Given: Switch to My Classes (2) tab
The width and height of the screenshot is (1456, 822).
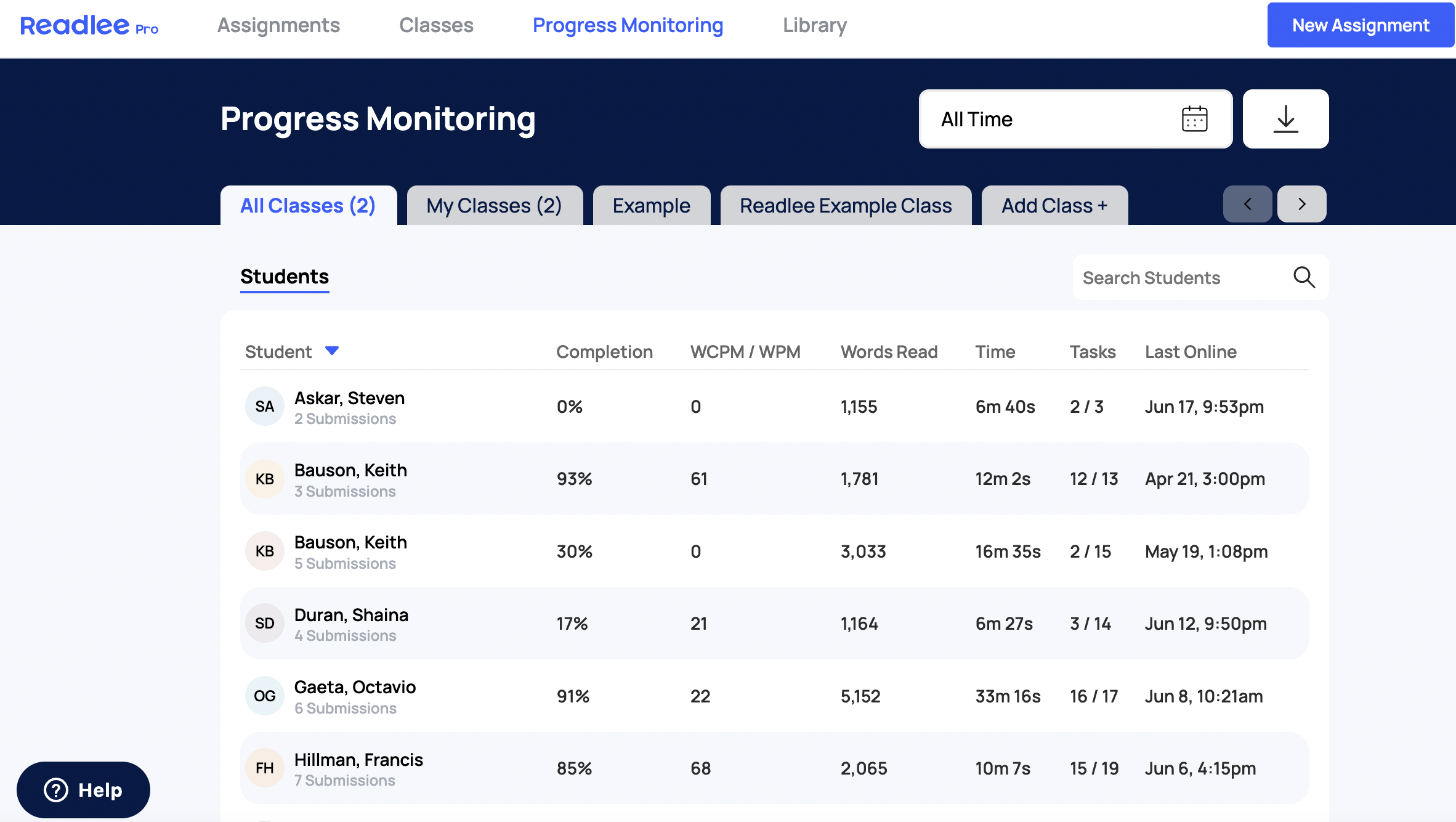Looking at the screenshot, I should (x=495, y=205).
